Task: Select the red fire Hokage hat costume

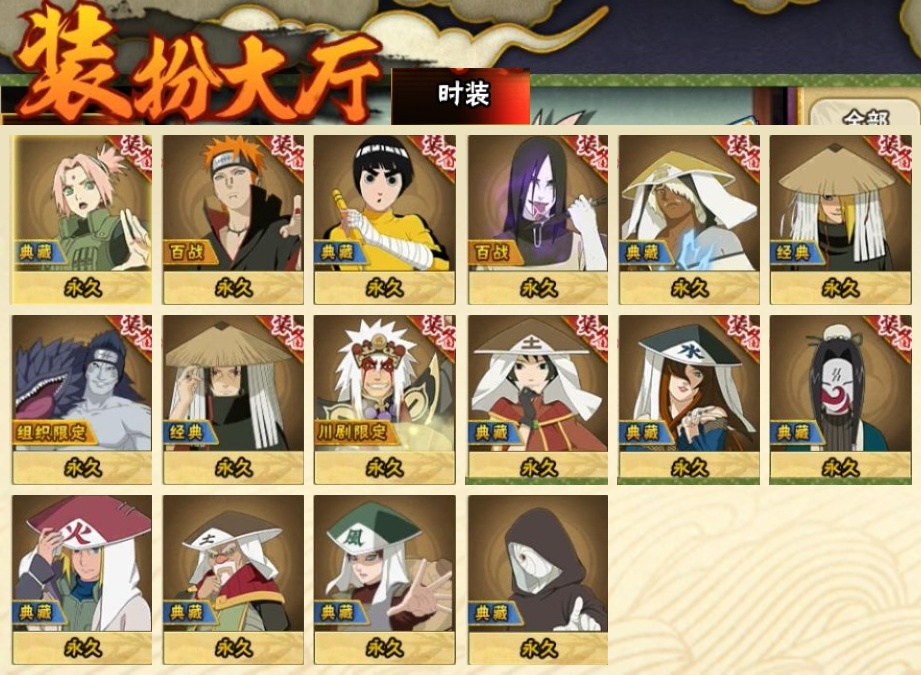Action: point(82,580)
